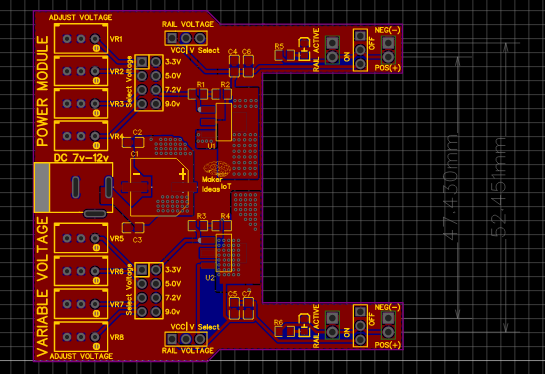Screen dimensions: 545x374
Task: Click the 47.430mm dimension text
Action: pyautogui.click(x=451, y=188)
